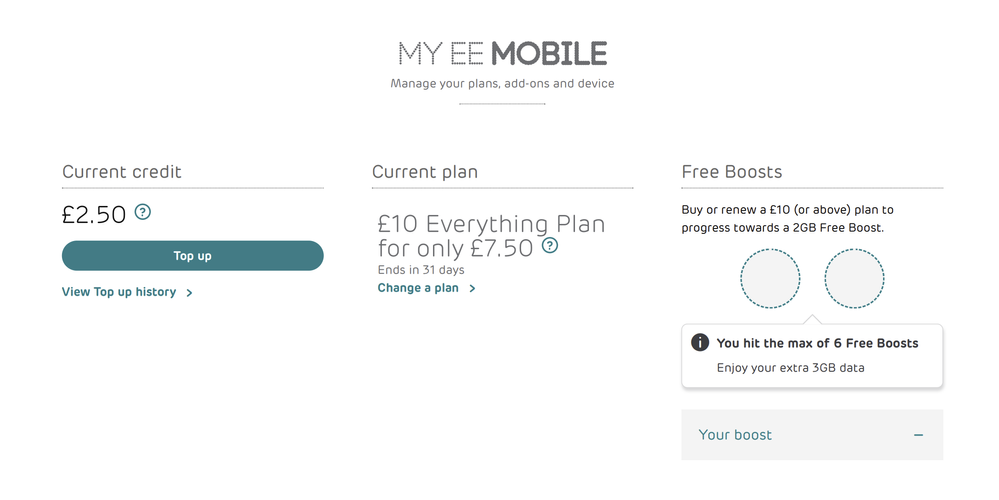Image resolution: width=999 pixels, height=500 pixels.
Task: Click the chevron arrow after Change a plan
Action: click(x=472, y=289)
